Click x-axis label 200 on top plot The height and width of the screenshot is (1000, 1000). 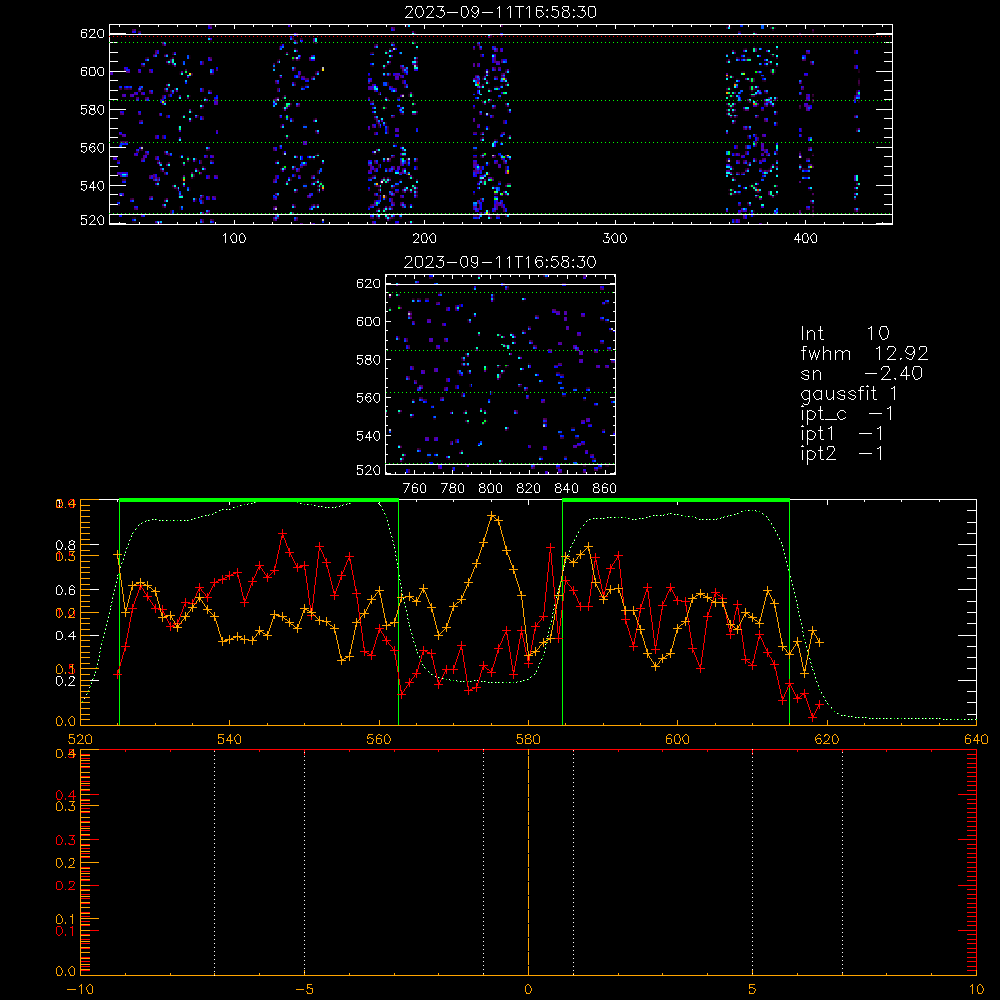(x=424, y=239)
